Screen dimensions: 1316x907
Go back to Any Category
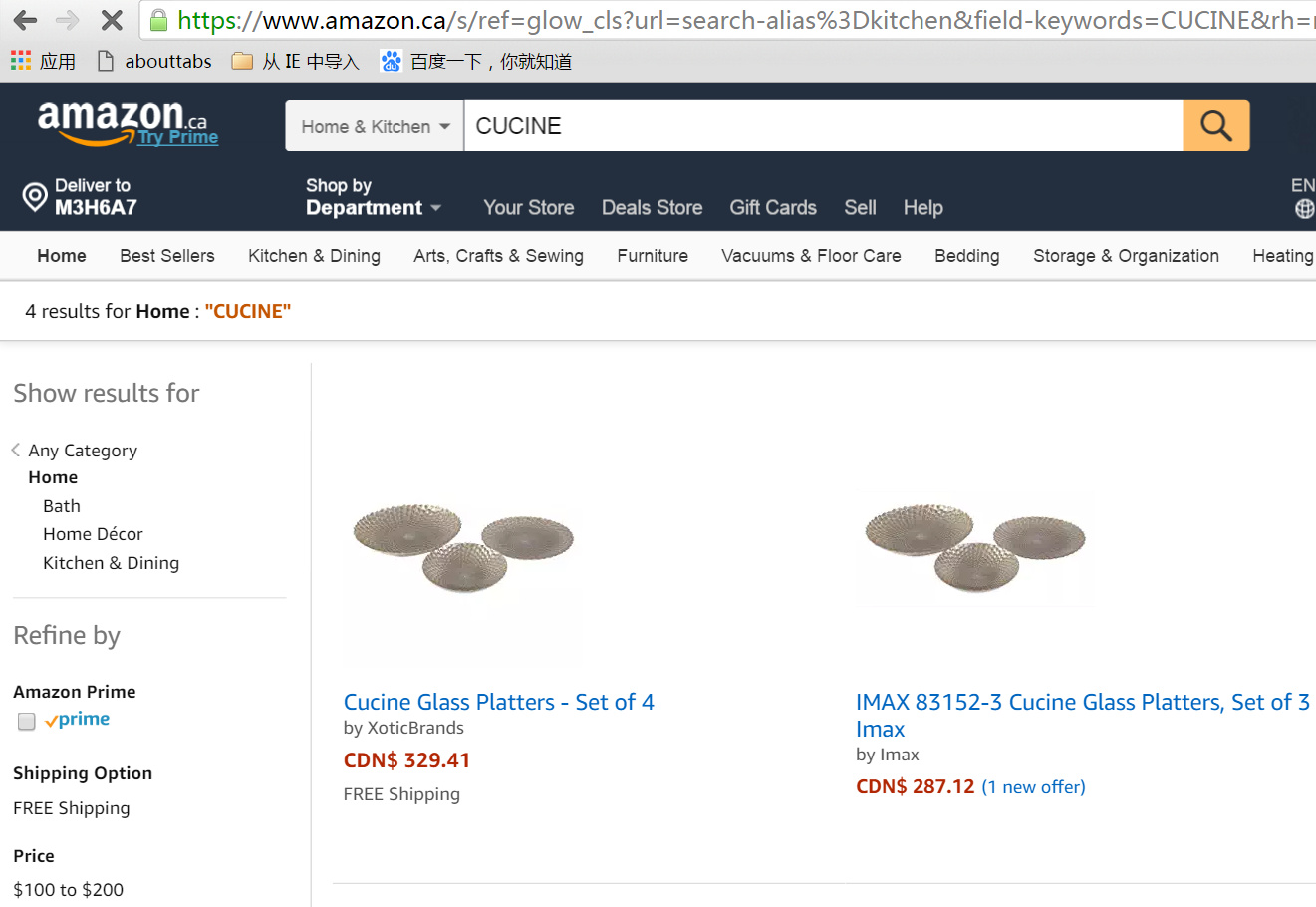click(83, 451)
